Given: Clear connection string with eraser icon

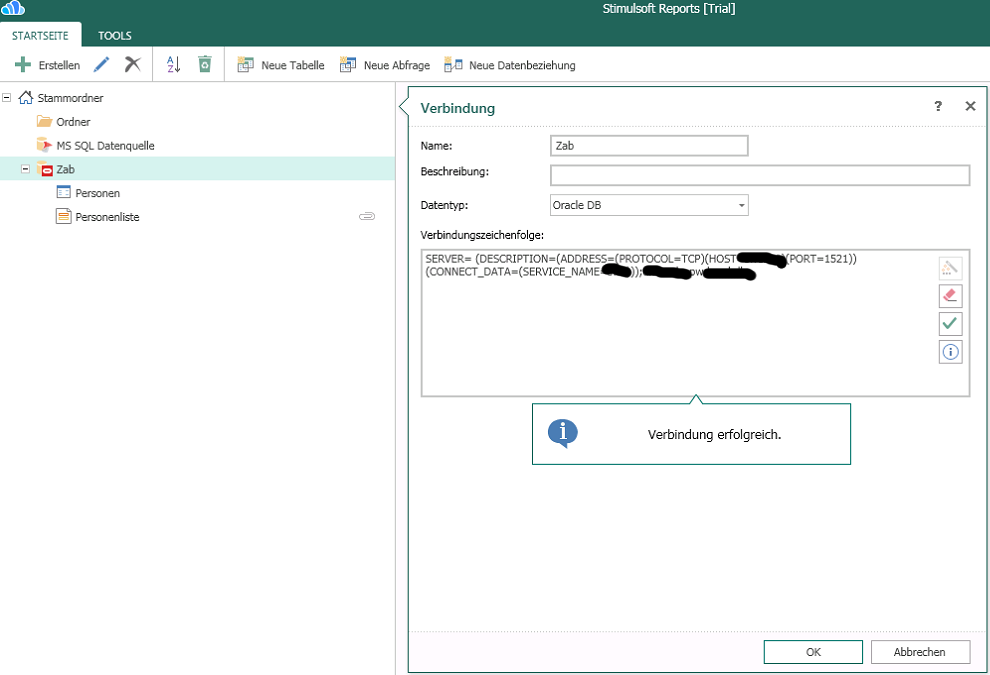Looking at the screenshot, I should 950,295.
